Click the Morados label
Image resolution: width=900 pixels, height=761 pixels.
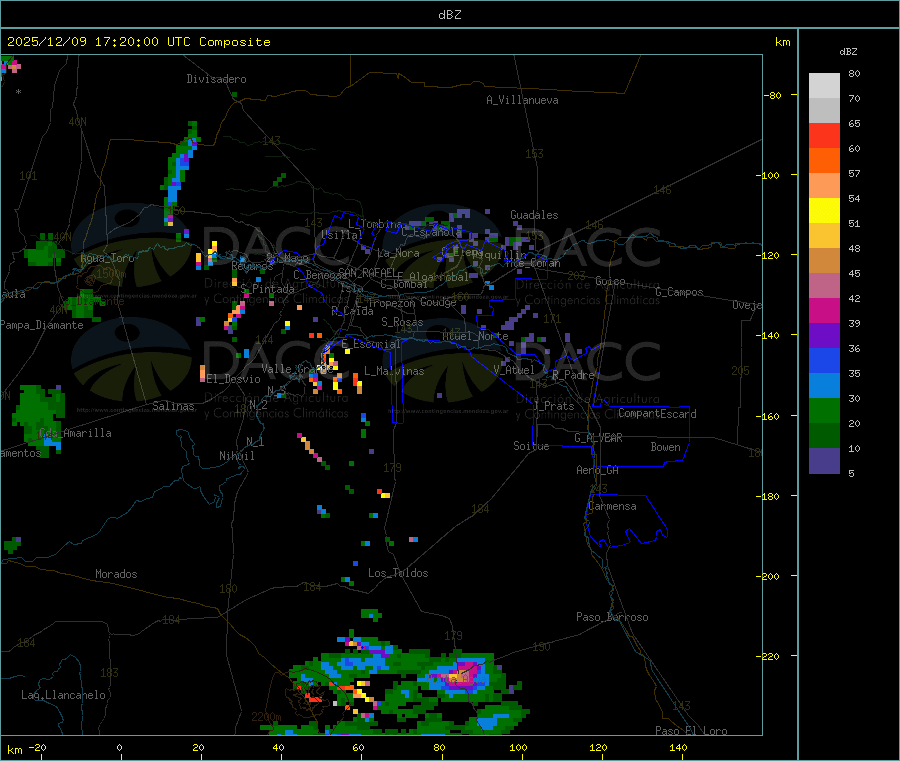click(x=116, y=574)
